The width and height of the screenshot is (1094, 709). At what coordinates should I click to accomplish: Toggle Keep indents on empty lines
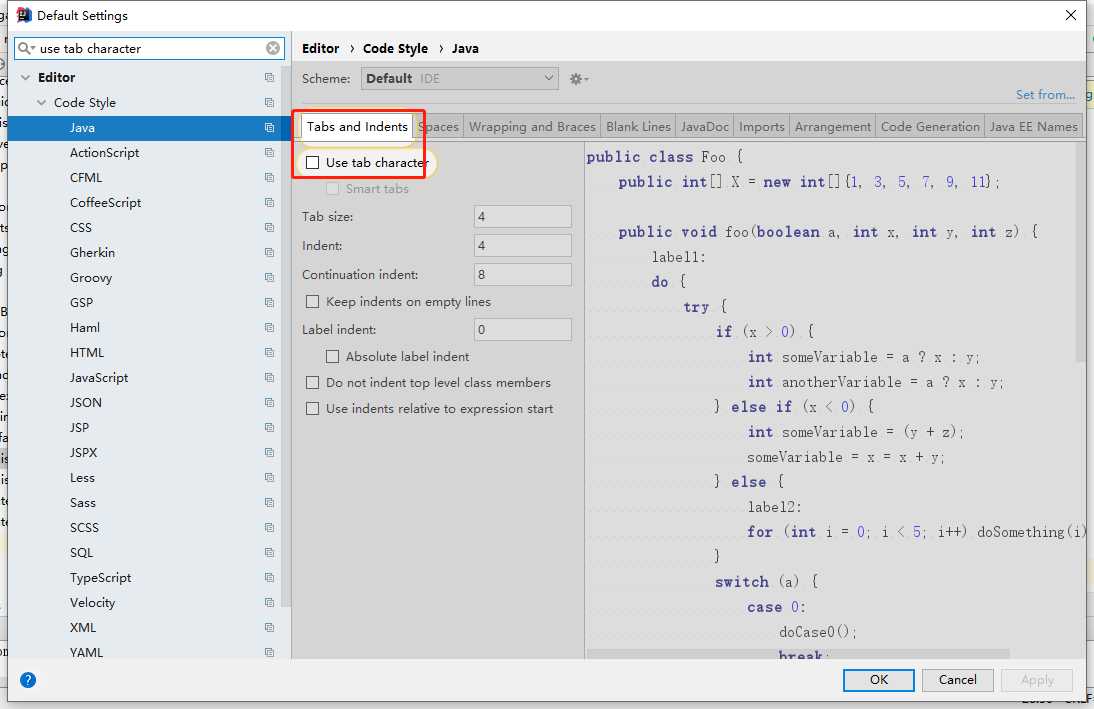click(x=313, y=301)
